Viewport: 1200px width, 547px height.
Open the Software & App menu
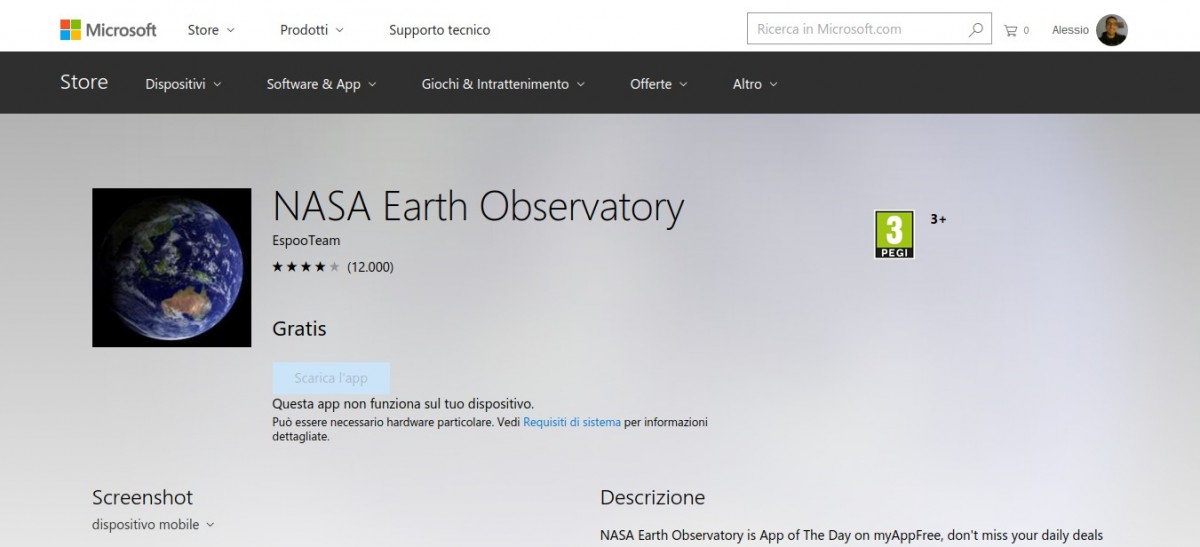pyautogui.click(x=321, y=84)
